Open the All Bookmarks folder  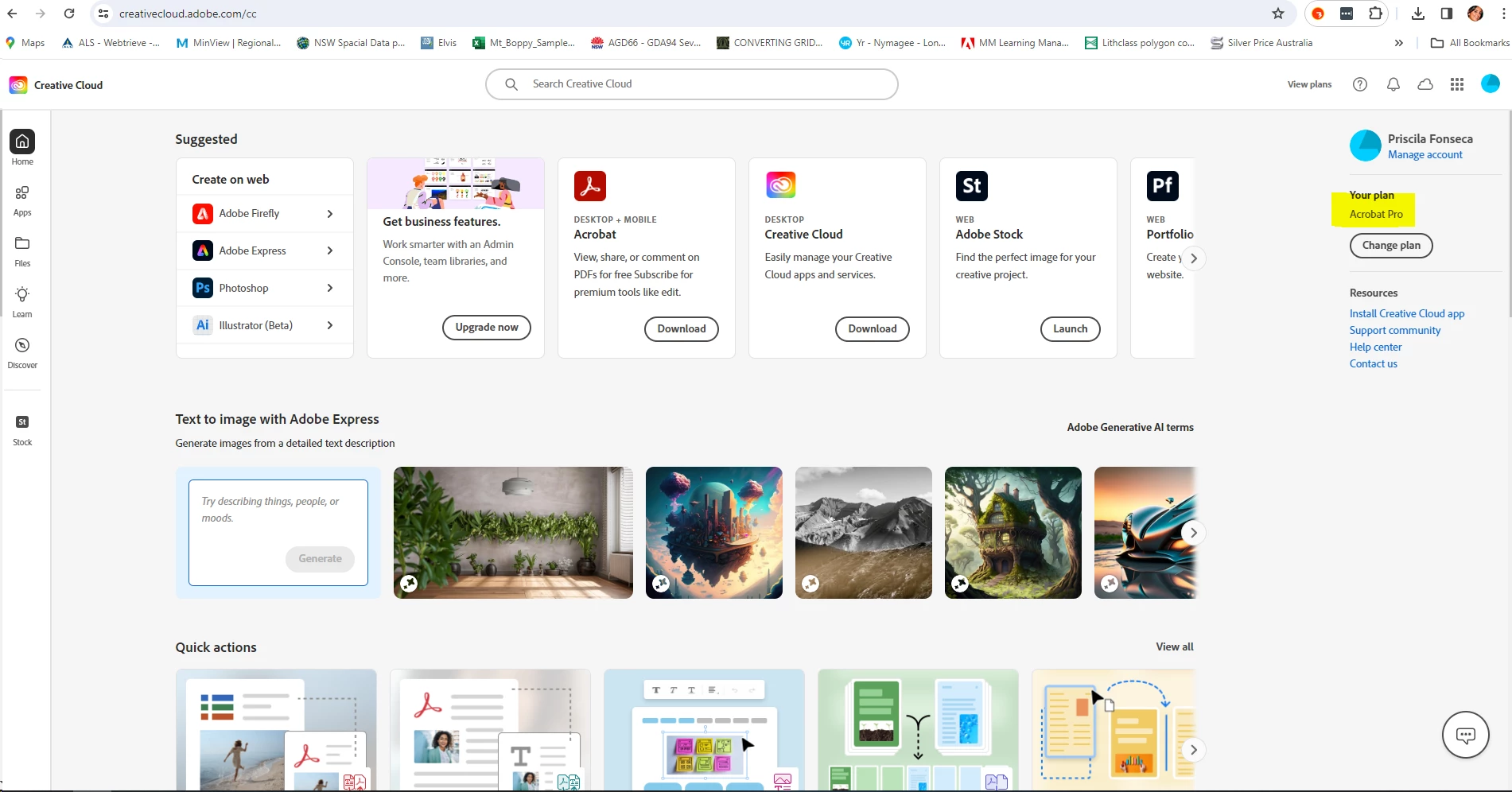(1470, 43)
